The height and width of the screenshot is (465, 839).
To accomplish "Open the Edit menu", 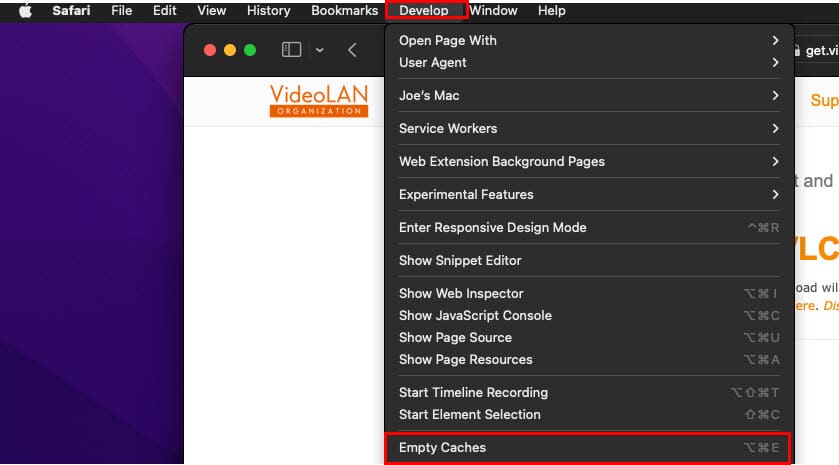I will (164, 11).
